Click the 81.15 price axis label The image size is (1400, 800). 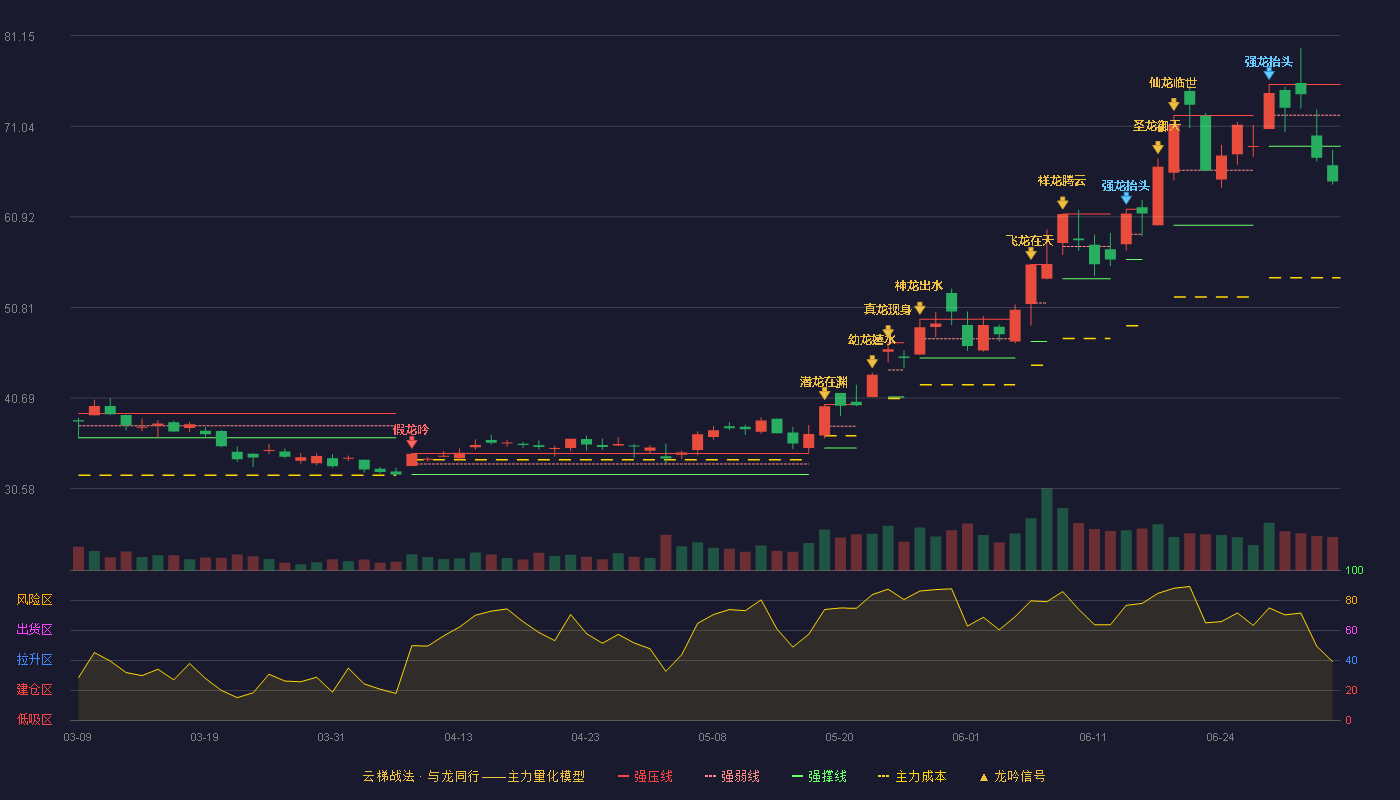click(19, 37)
